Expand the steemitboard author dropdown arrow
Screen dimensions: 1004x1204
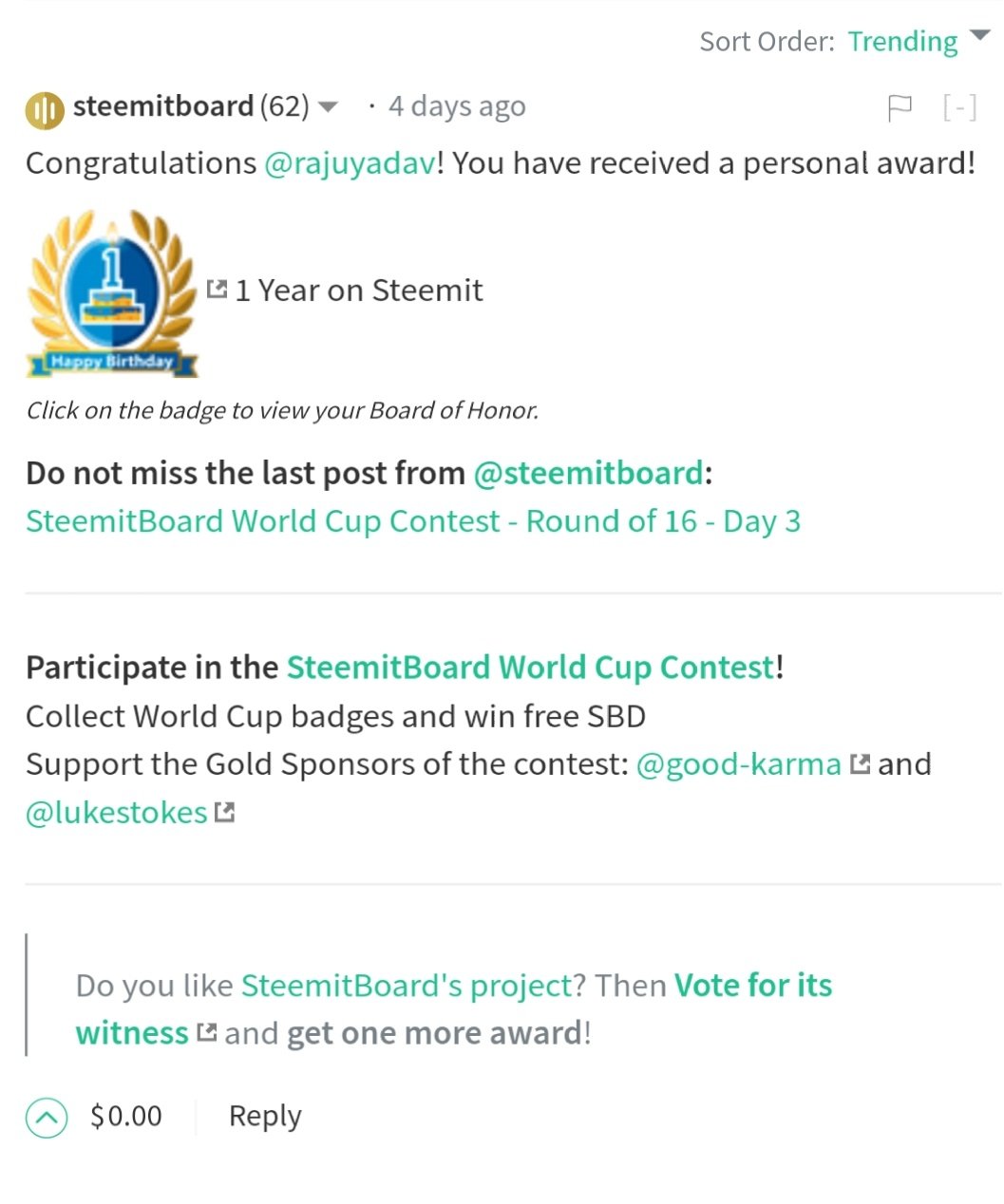327,106
